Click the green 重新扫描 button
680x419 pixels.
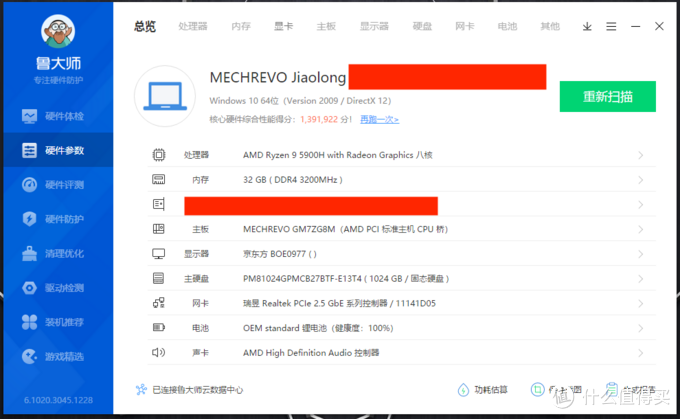tap(608, 96)
